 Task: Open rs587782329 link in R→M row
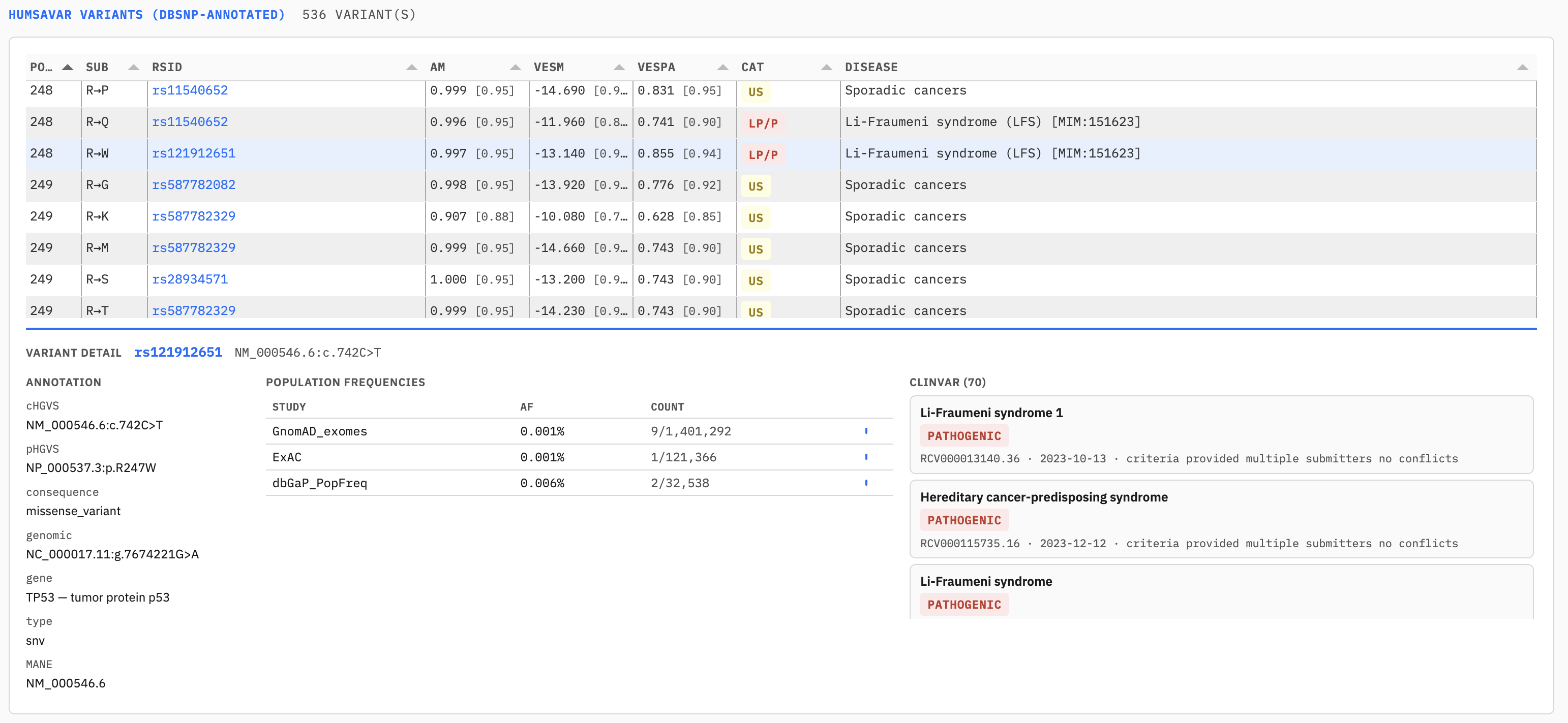[194, 248]
